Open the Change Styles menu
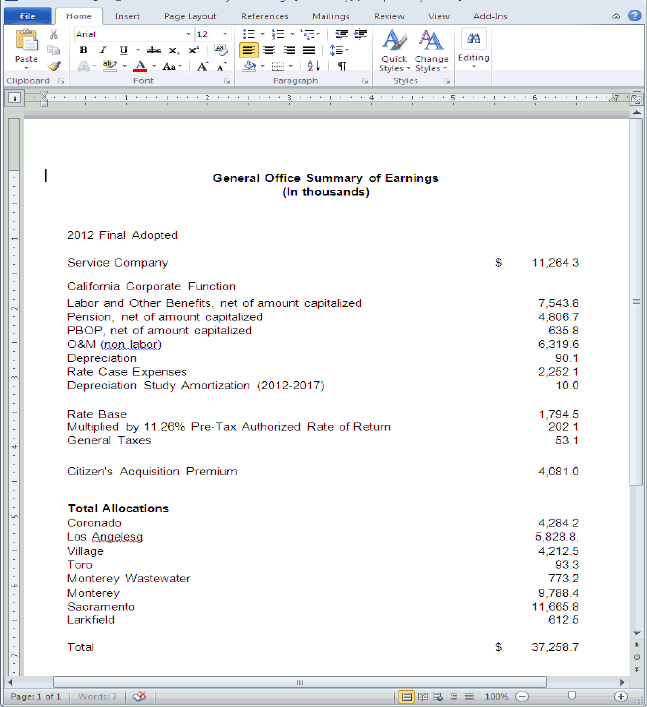The width and height of the screenshot is (647, 707). tap(431, 50)
